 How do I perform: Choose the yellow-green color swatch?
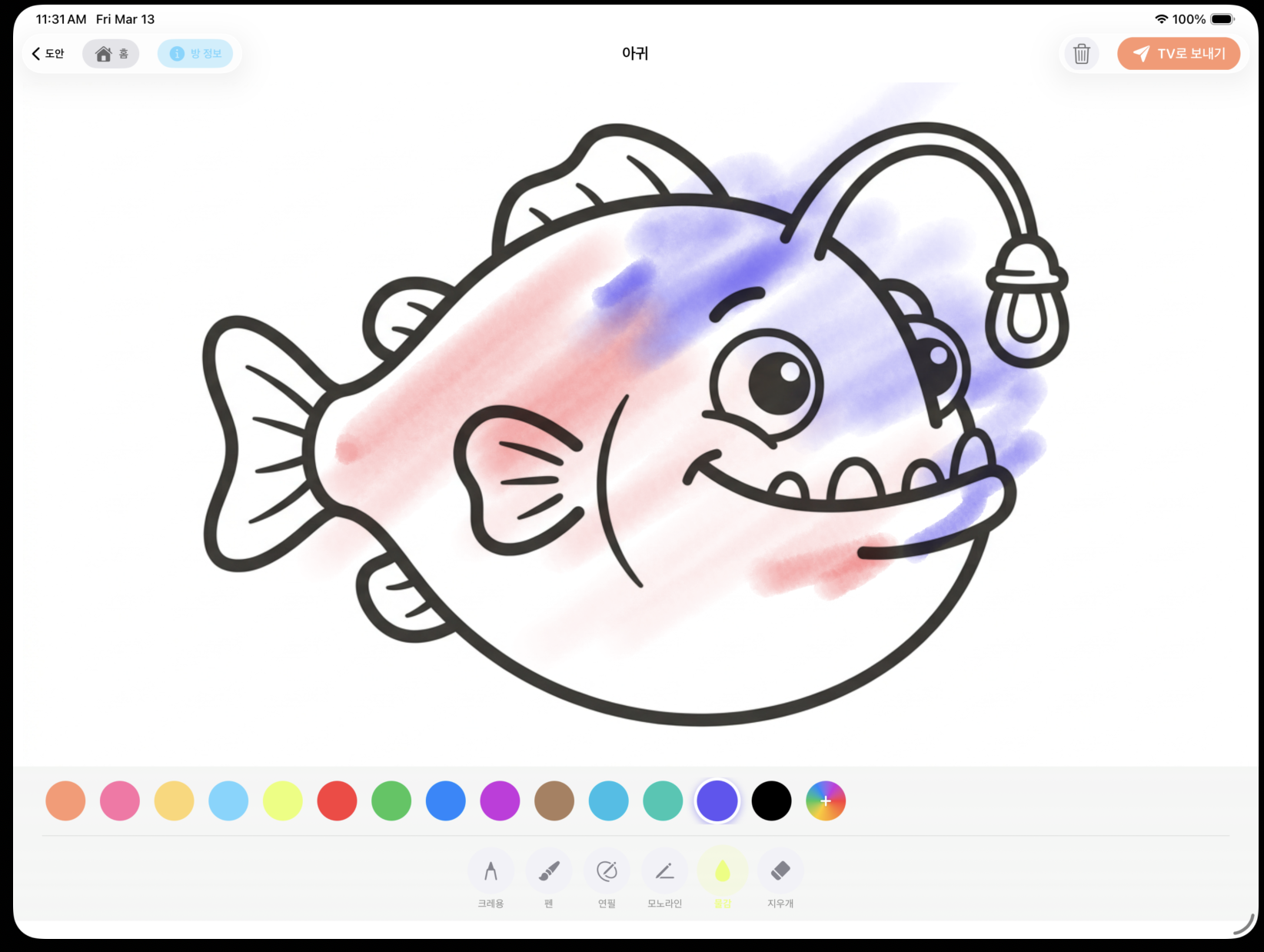point(282,801)
